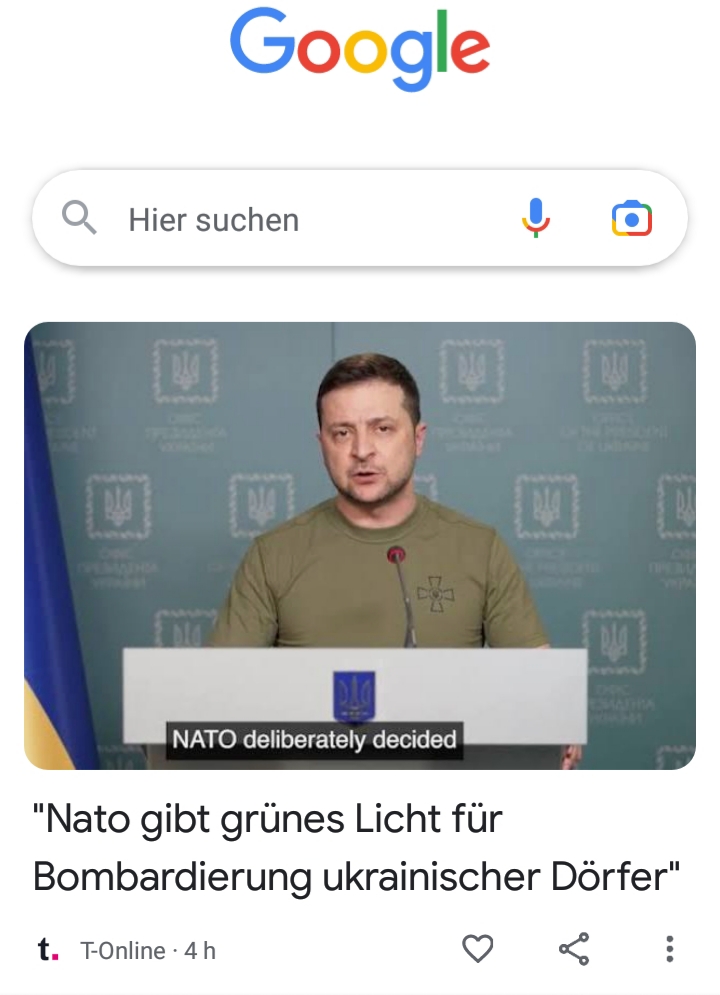Screen dimensions: 720x995
Task: Click the Google logo
Action: (360, 49)
